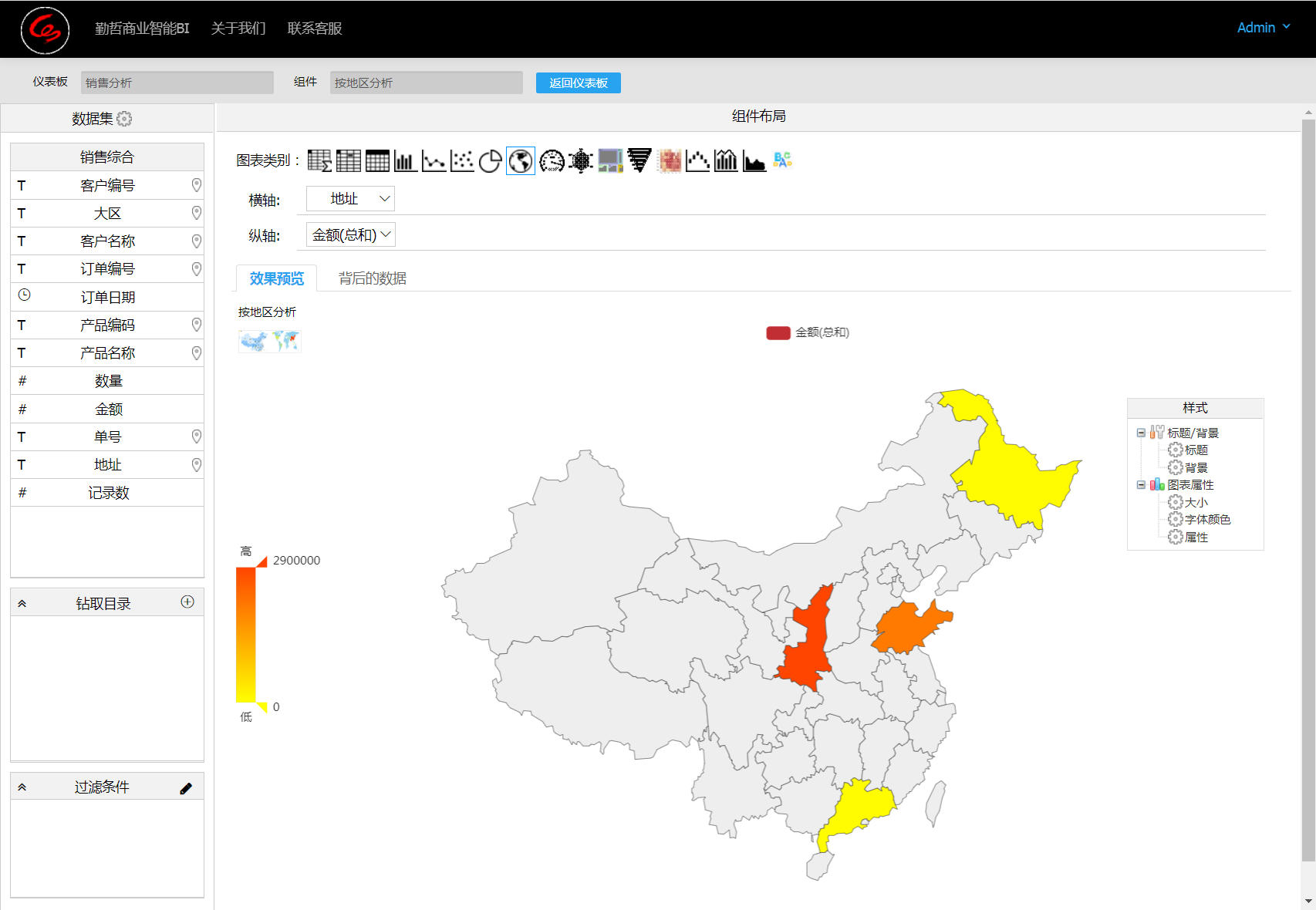This screenshot has height=910, width=1316.
Task: Click the 返回仪表板 button
Action: coord(578,83)
